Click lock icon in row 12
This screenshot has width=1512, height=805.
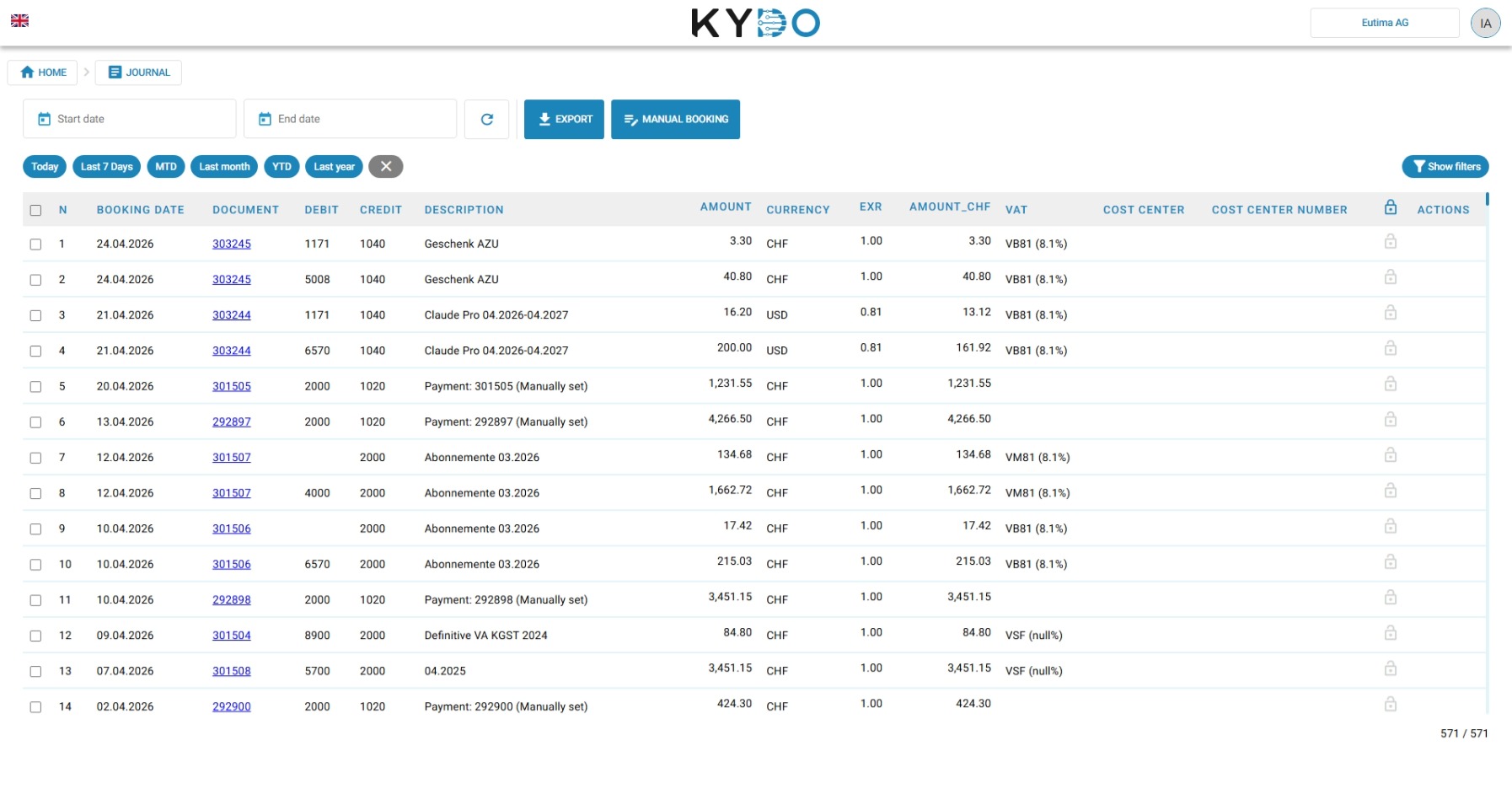click(x=1391, y=633)
